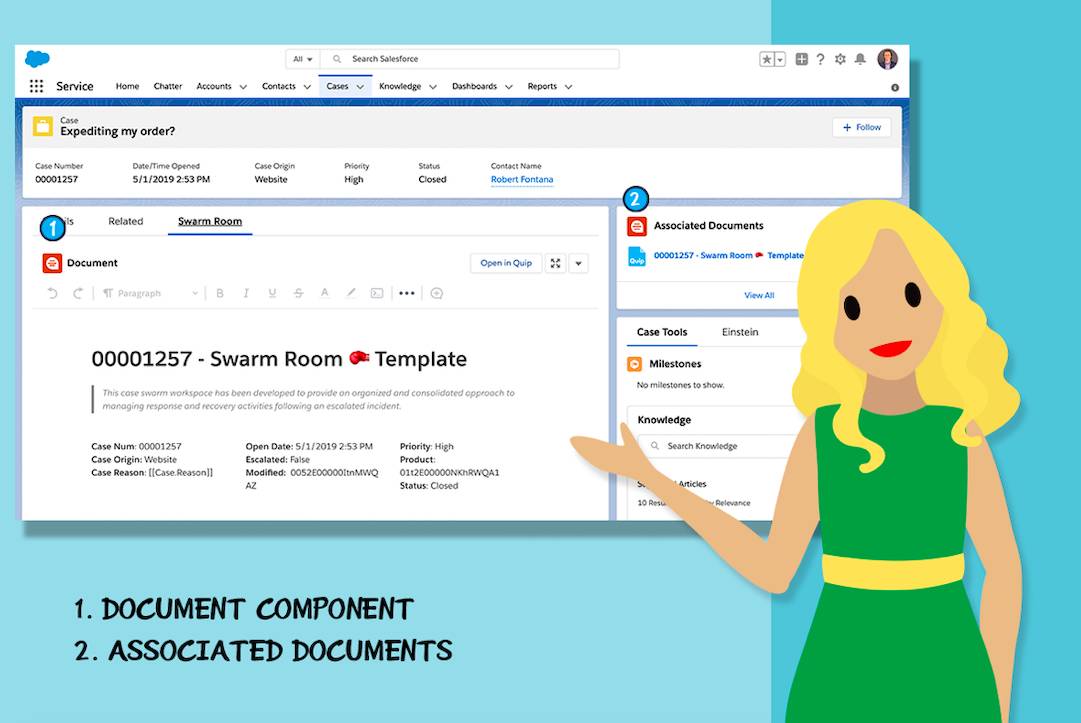Expand the Contacts tab chevron
This screenshot has width=1081, height=723.
point(307,87)
